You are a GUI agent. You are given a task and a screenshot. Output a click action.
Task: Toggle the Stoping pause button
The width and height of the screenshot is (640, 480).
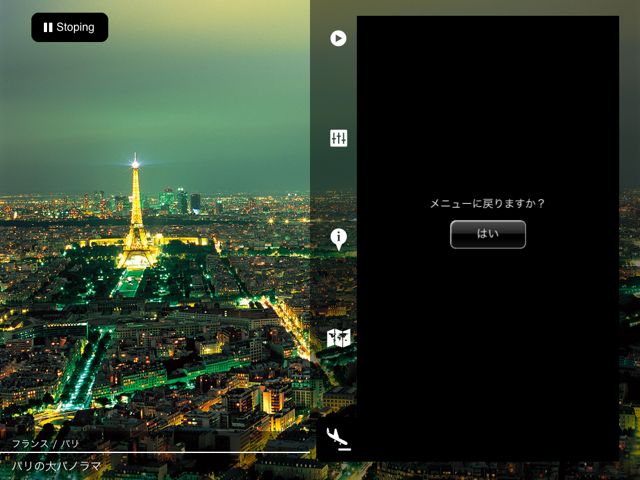(x=70, y=27)
